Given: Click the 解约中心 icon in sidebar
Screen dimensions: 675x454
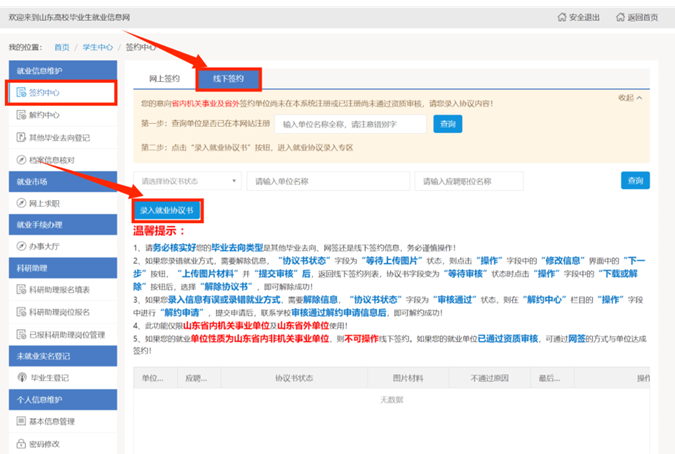Looking at the screenshot, I should pos(21,115).
